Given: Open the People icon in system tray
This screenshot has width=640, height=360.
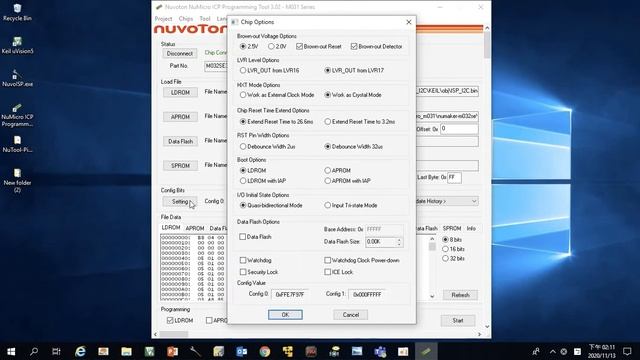Looking at the screenshot, I should (x=536, y=351).
